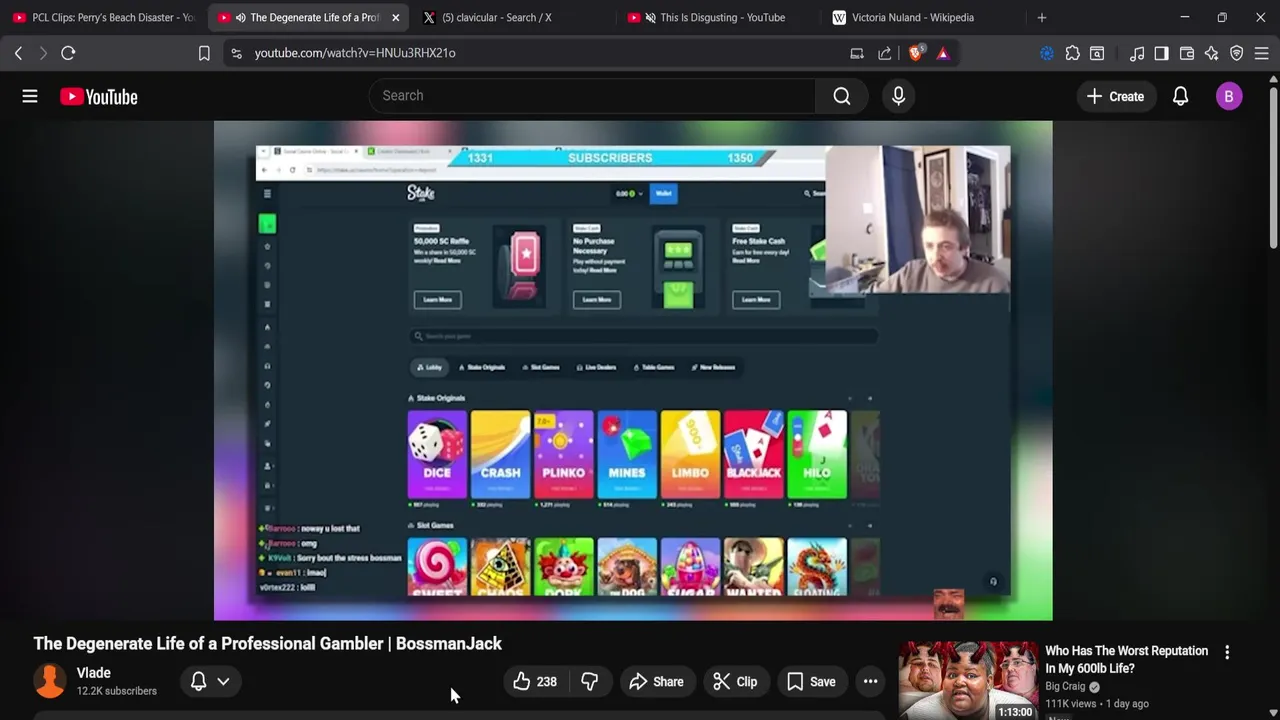Viewport: 1280px width, 720px height.
Task: Open Brave Rewards triangle icon
Action: pos(943,53)
